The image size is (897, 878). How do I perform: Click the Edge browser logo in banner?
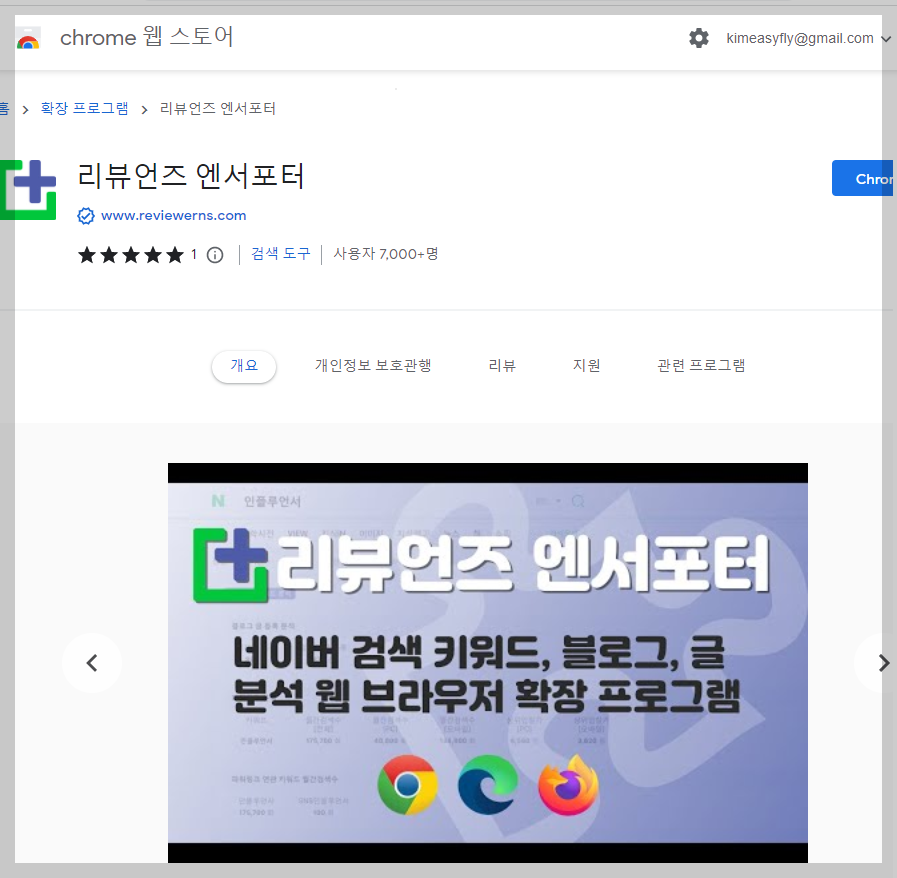[487, 785]
